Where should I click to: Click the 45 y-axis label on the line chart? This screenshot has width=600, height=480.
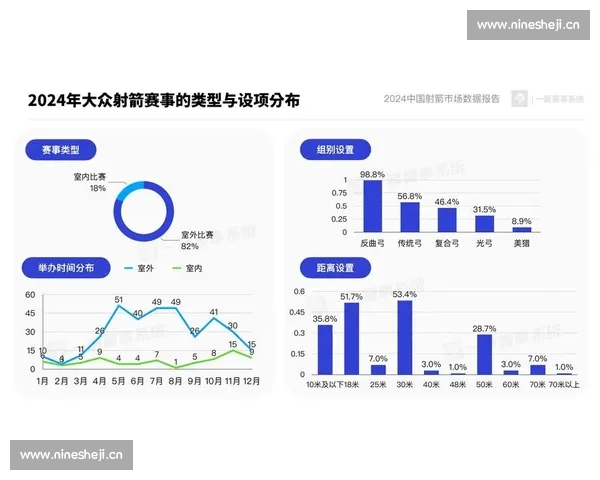pos(30,313)
